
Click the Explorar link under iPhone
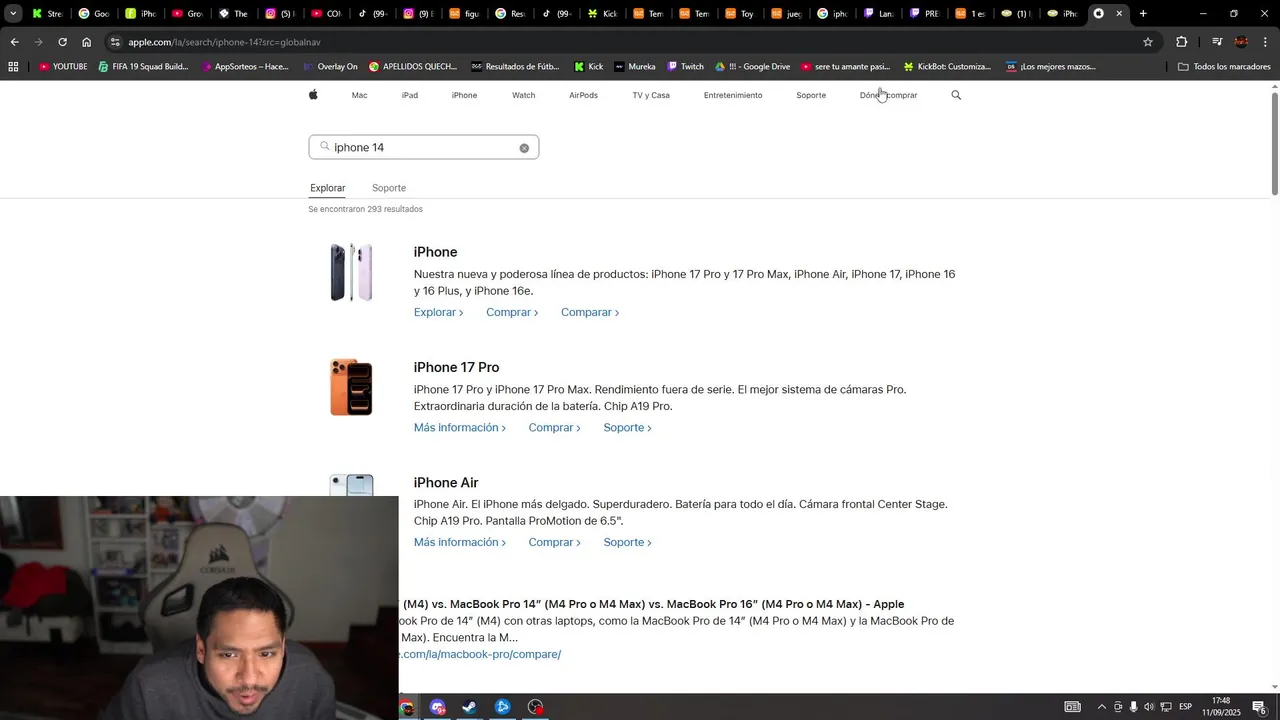coord(439,312)
